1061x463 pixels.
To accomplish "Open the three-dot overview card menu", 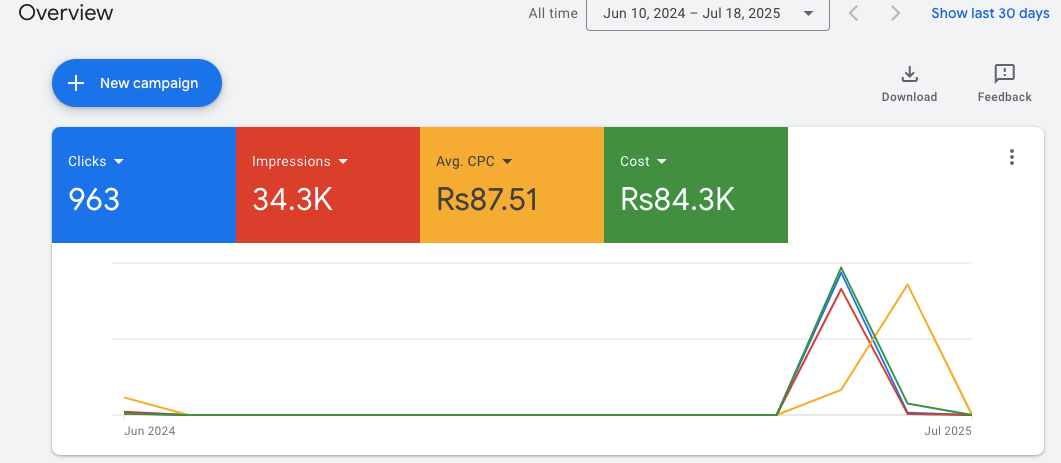I will [x=1012, y=157].
